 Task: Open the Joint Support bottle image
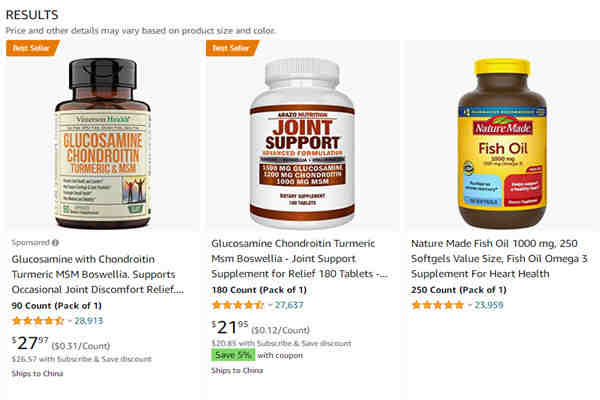(x=302, y=144)
